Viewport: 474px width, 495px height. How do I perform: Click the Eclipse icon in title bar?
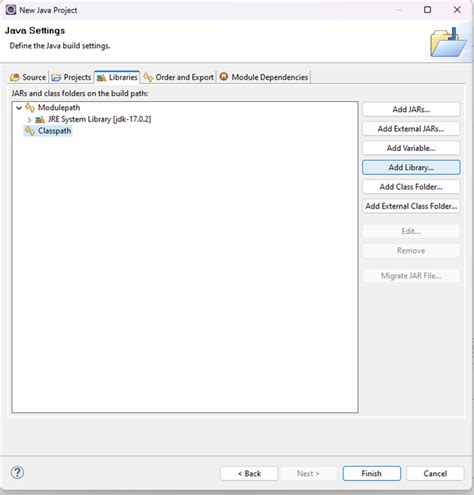coord(11,10)
